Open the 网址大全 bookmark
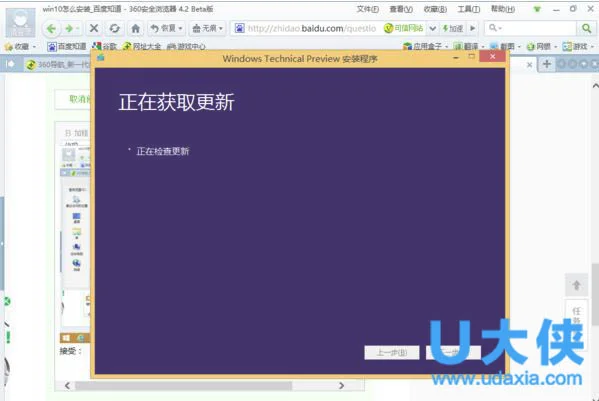599x401 pixels. tap(142, 47)
